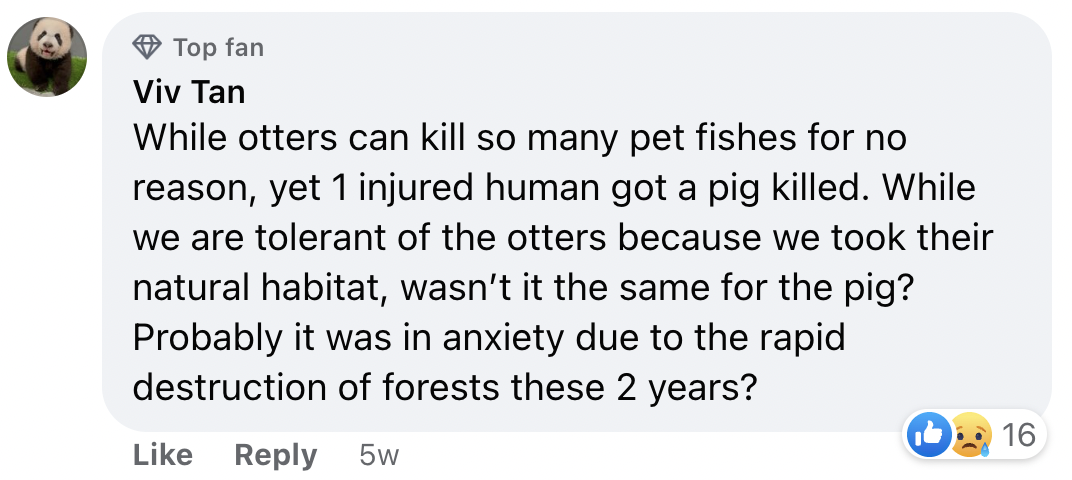The image size is (1072, 480).
Task: Click the blue thumbs-up reaction icon
Action: click(x=928, y=435)
